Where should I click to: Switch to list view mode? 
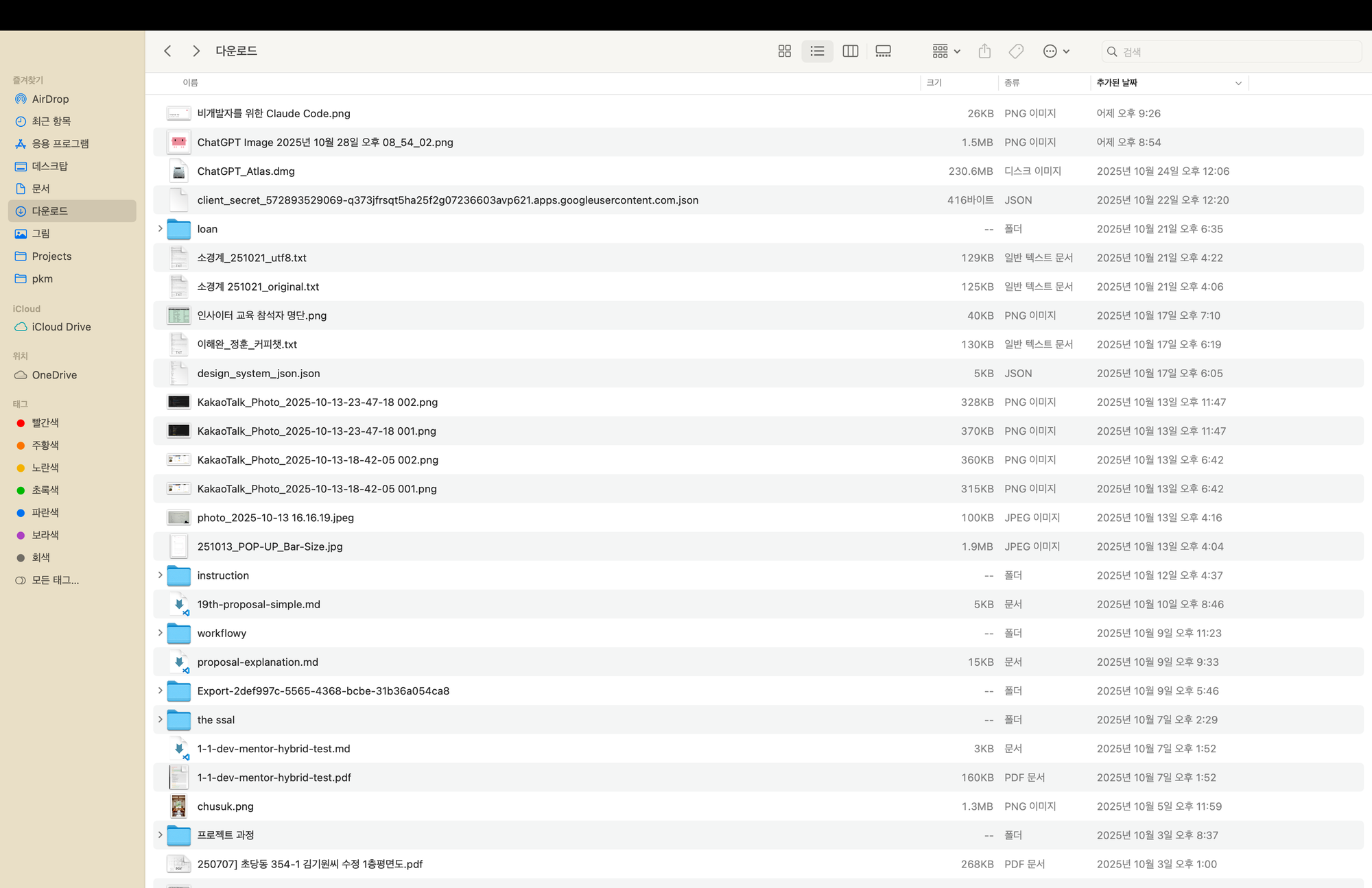[817, 51]
